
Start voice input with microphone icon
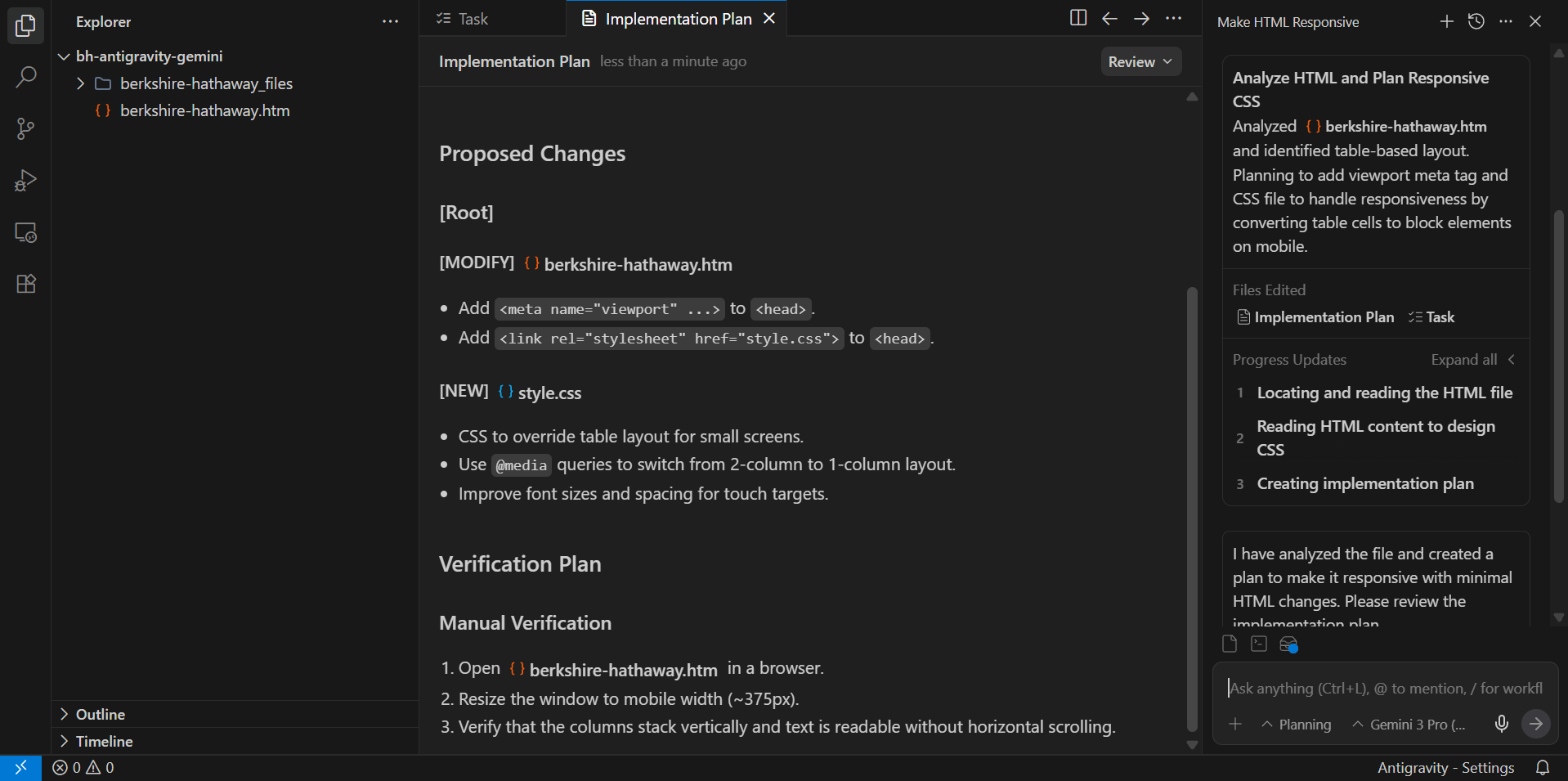1501,724
